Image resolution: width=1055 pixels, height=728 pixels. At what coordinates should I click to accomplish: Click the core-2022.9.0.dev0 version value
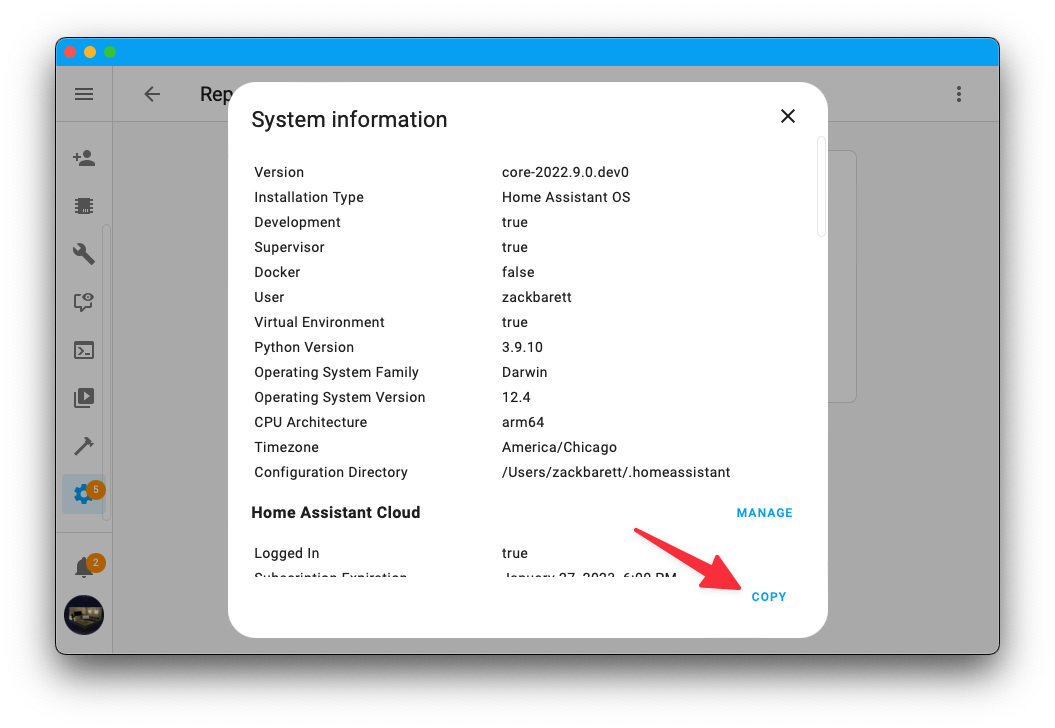(x=565, y=172)
